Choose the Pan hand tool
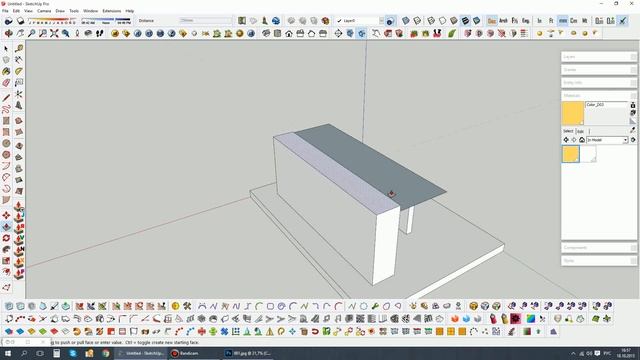640x360 pixels. (20, 33)
